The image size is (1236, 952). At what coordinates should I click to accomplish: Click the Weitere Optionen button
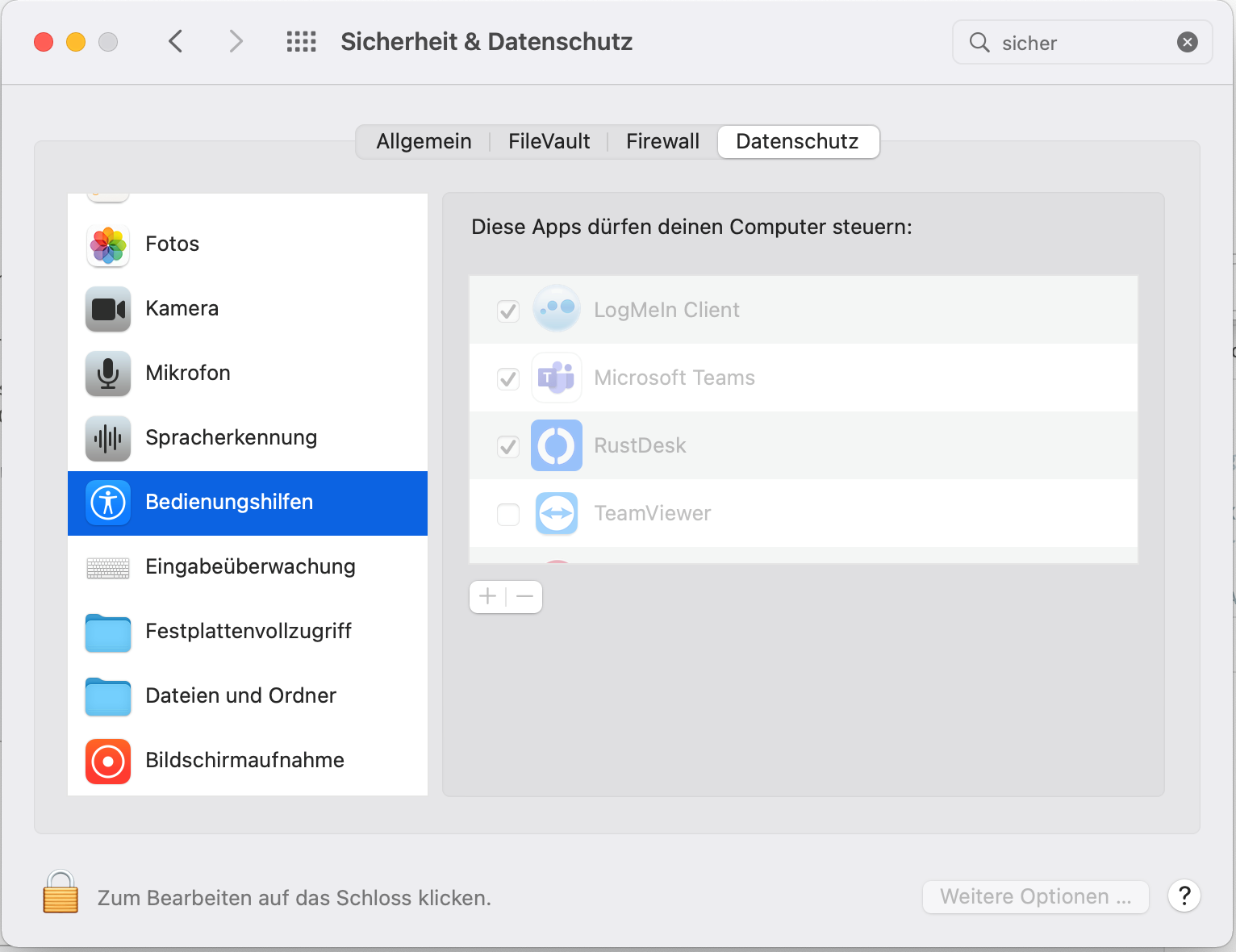tap(1035, 897)
